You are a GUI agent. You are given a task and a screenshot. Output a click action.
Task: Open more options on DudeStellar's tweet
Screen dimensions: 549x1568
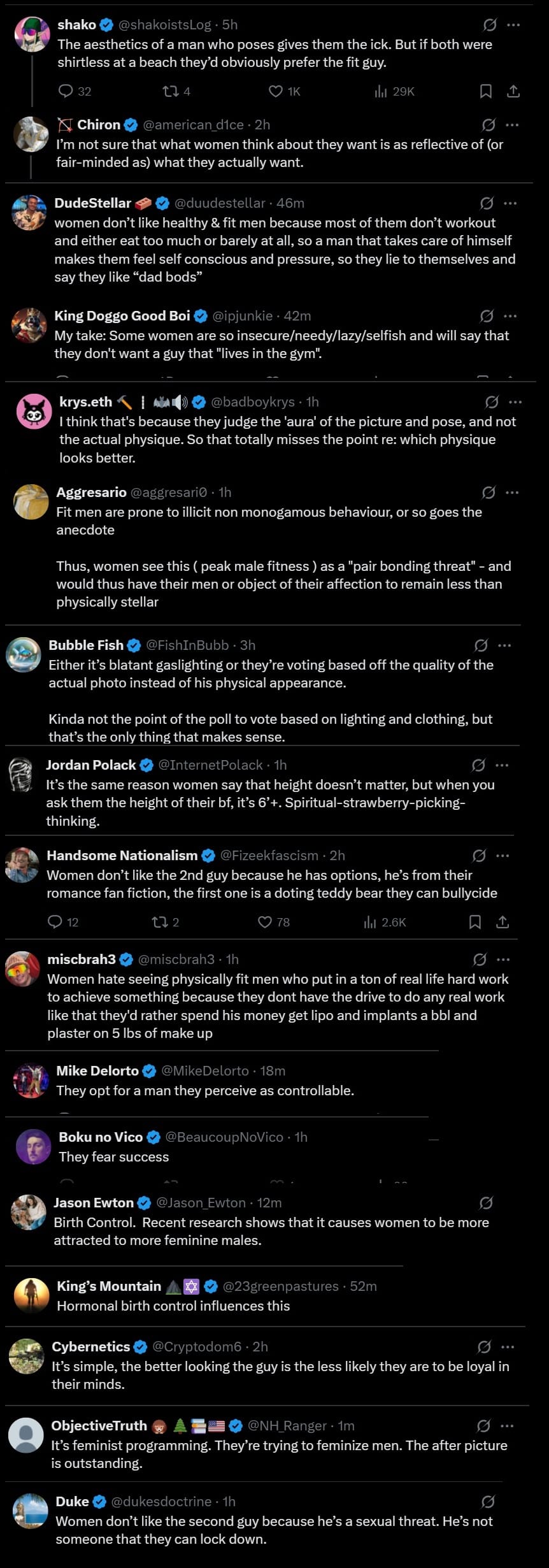click(x=510, y=203)
